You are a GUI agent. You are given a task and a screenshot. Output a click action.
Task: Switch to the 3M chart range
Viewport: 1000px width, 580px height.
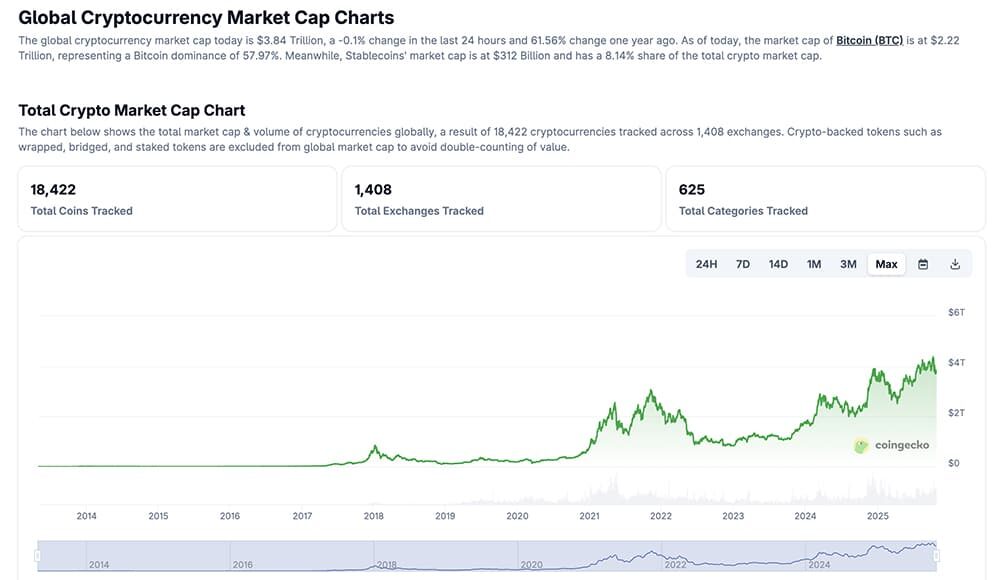pyautogui.click(x=848, y=263)
